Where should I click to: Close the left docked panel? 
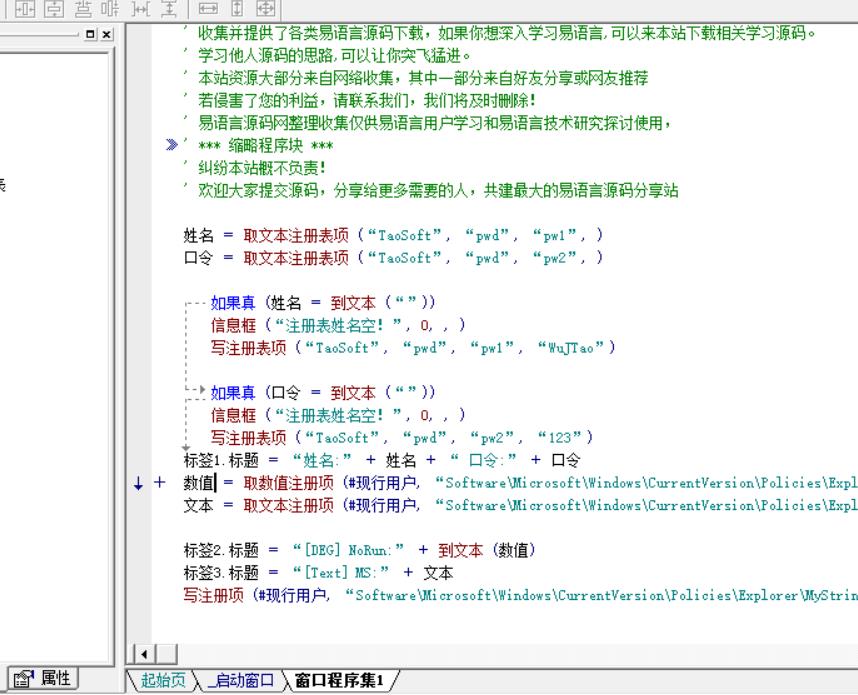tap(106, 34)
